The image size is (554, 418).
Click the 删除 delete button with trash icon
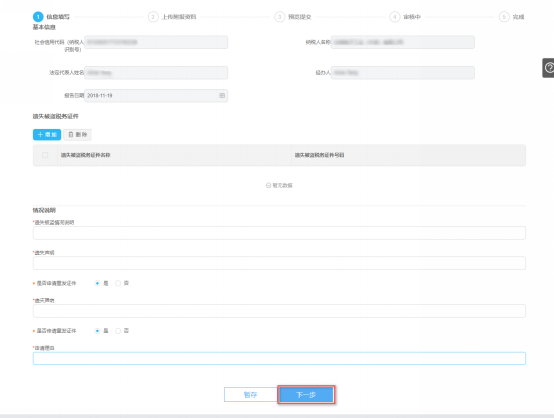tap(77, 135)
